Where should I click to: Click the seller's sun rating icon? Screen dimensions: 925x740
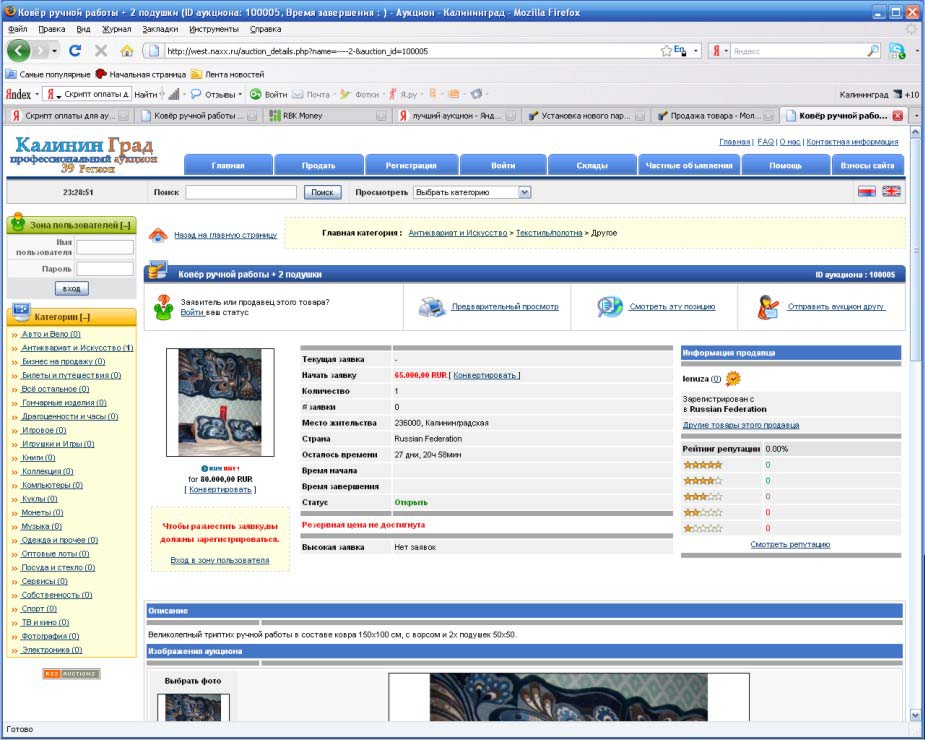(733, 378)
